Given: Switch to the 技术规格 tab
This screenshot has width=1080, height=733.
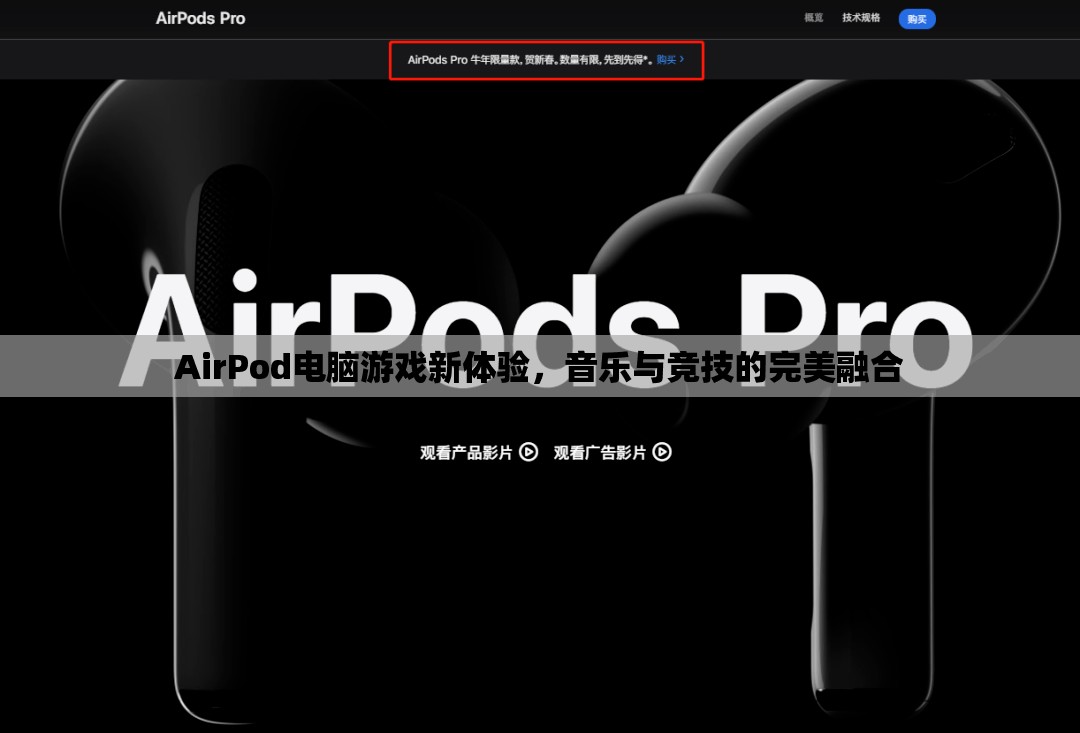Looking at the screenshot, I should [861, 18].
